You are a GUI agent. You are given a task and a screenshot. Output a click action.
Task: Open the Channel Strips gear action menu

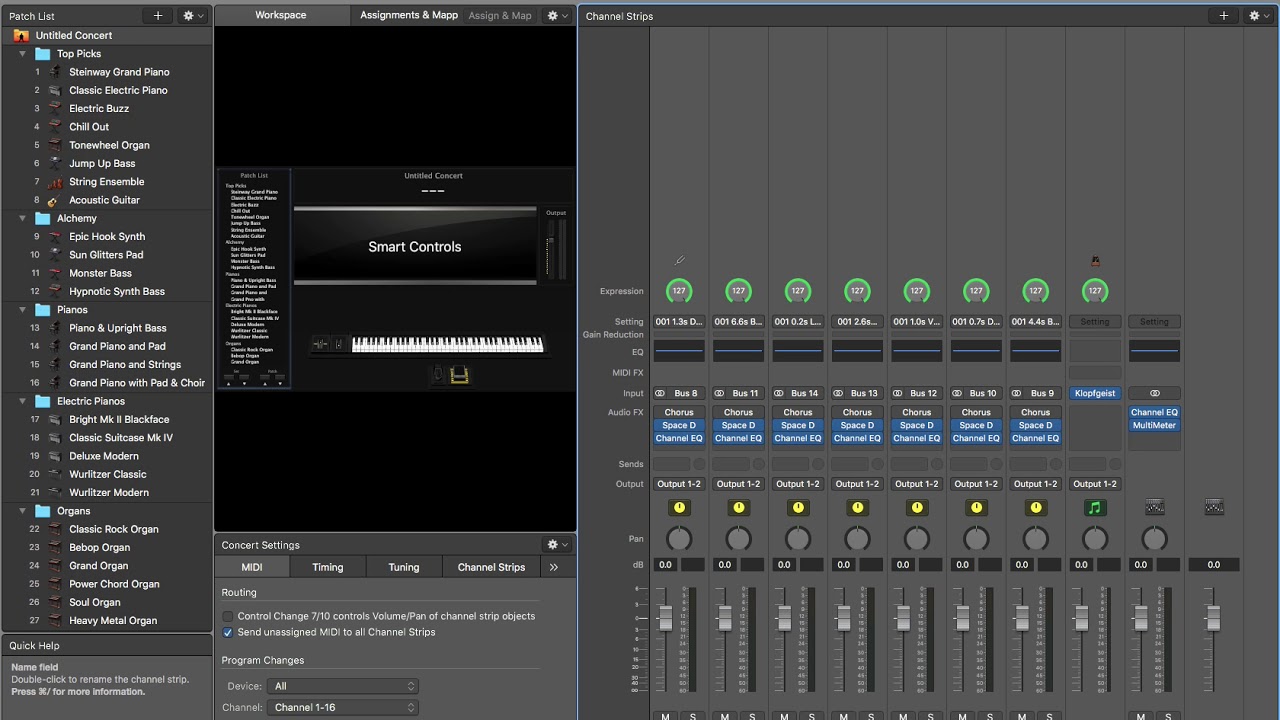(x=1259, y=15)
